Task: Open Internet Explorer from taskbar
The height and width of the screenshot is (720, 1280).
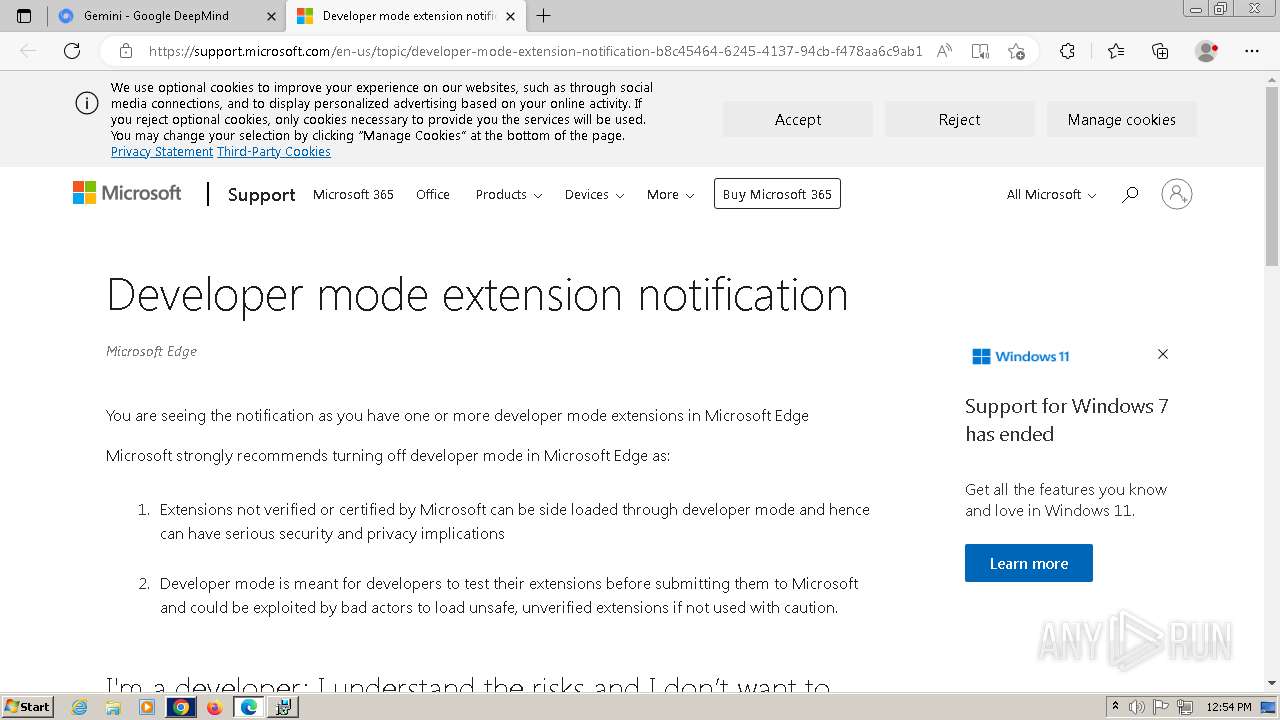Action: point(80,707)
